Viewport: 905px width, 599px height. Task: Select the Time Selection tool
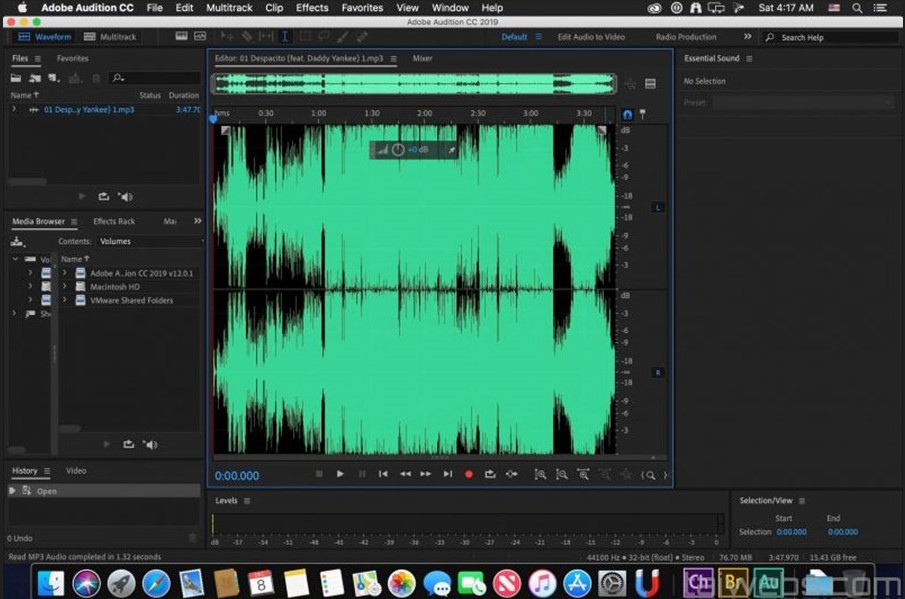point(285,37)
